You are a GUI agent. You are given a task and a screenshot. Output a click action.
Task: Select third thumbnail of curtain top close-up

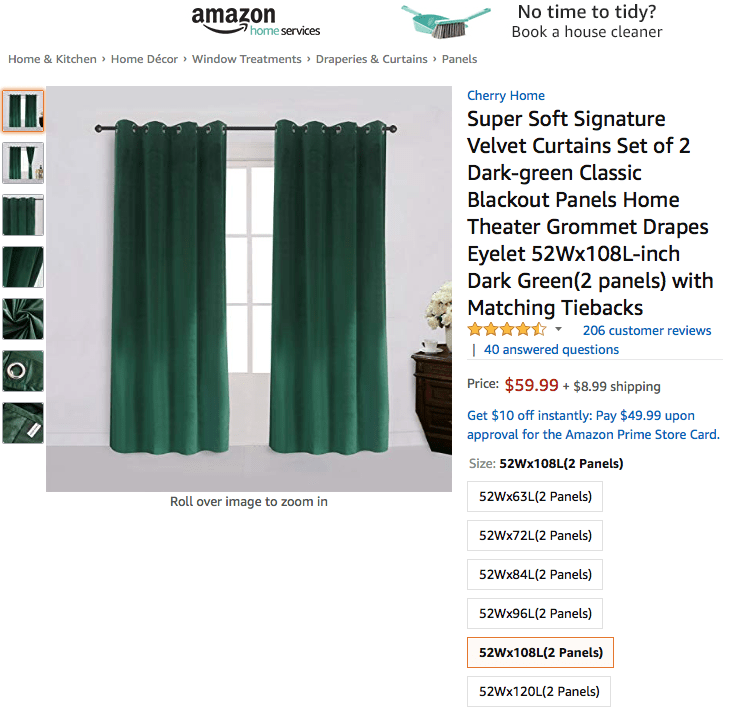coord(23,215)
